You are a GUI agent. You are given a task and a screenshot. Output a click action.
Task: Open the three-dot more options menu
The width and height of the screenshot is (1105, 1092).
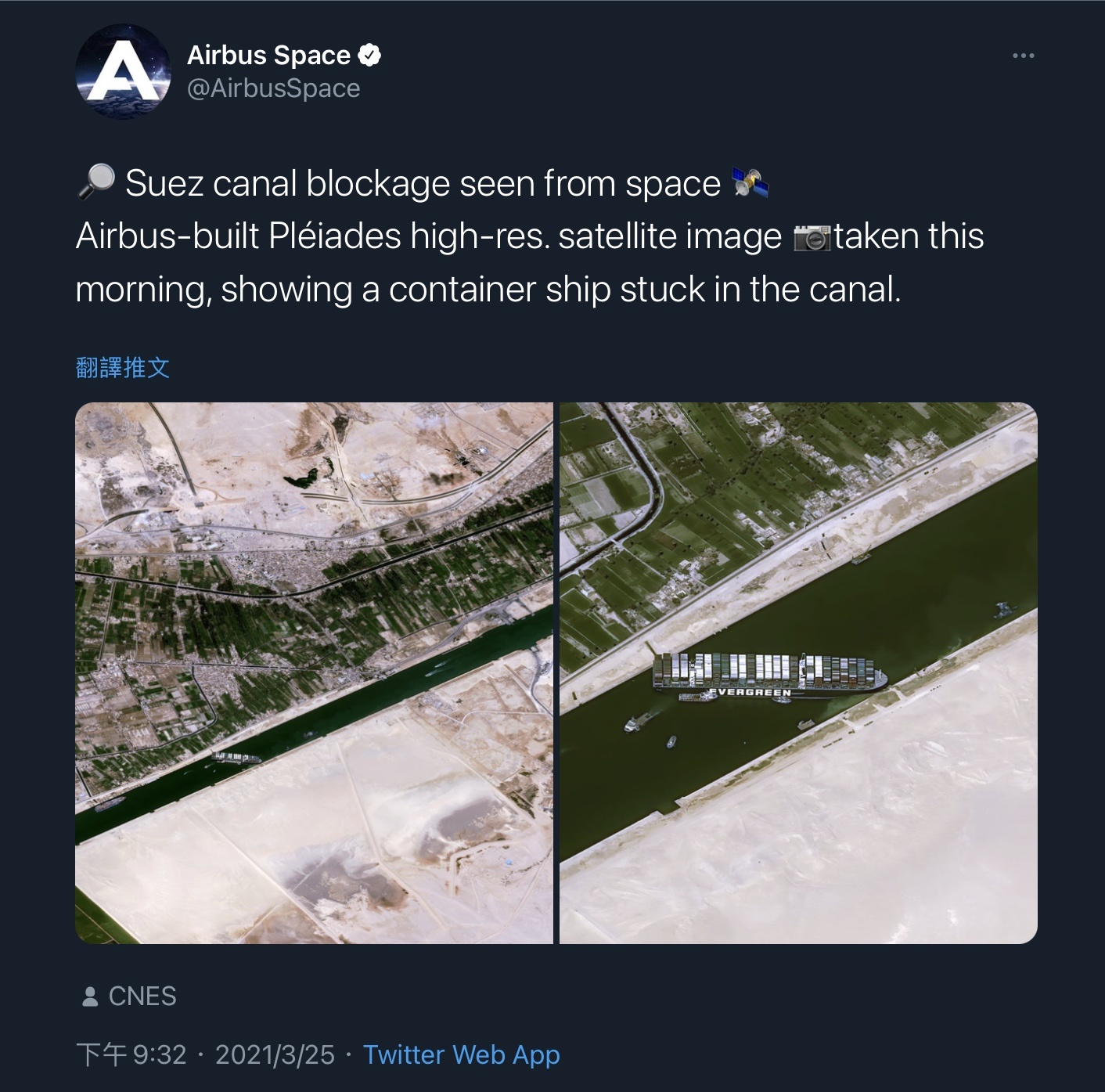(x=1023, y=56)
